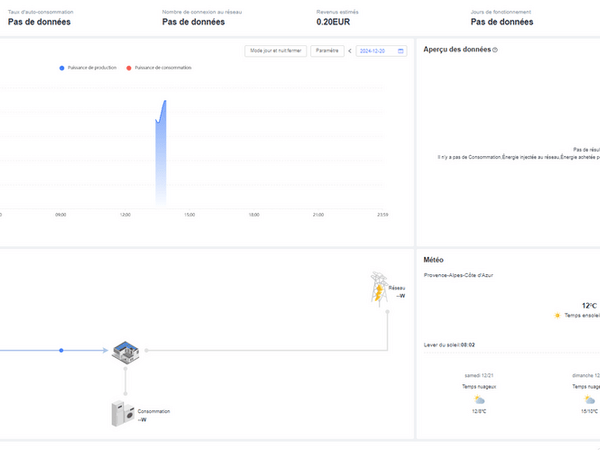Screen dimensions: 600x450
Task: Click the Consommation appliance icon
Action: [122, 414]
